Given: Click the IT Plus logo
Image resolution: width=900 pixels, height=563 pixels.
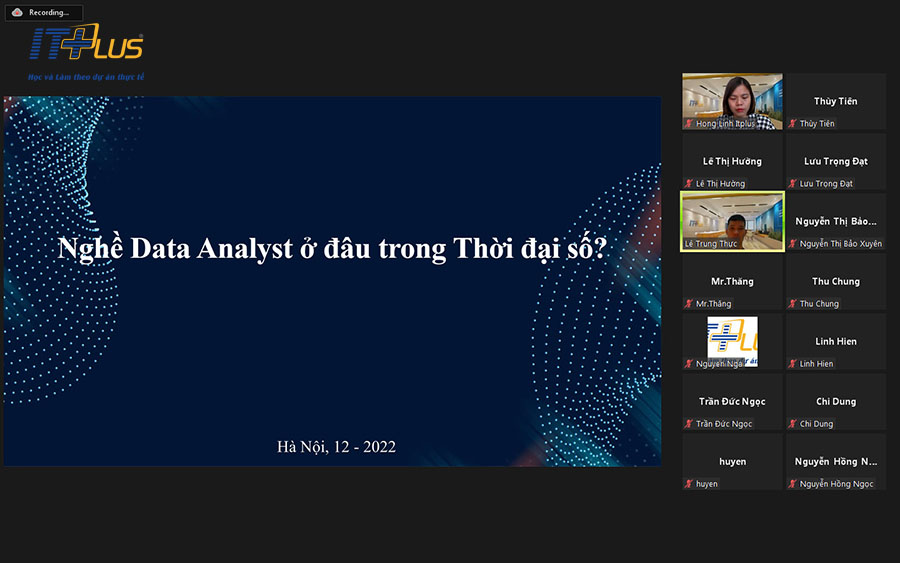Looking at the screenshot, I should click(87, 47).
